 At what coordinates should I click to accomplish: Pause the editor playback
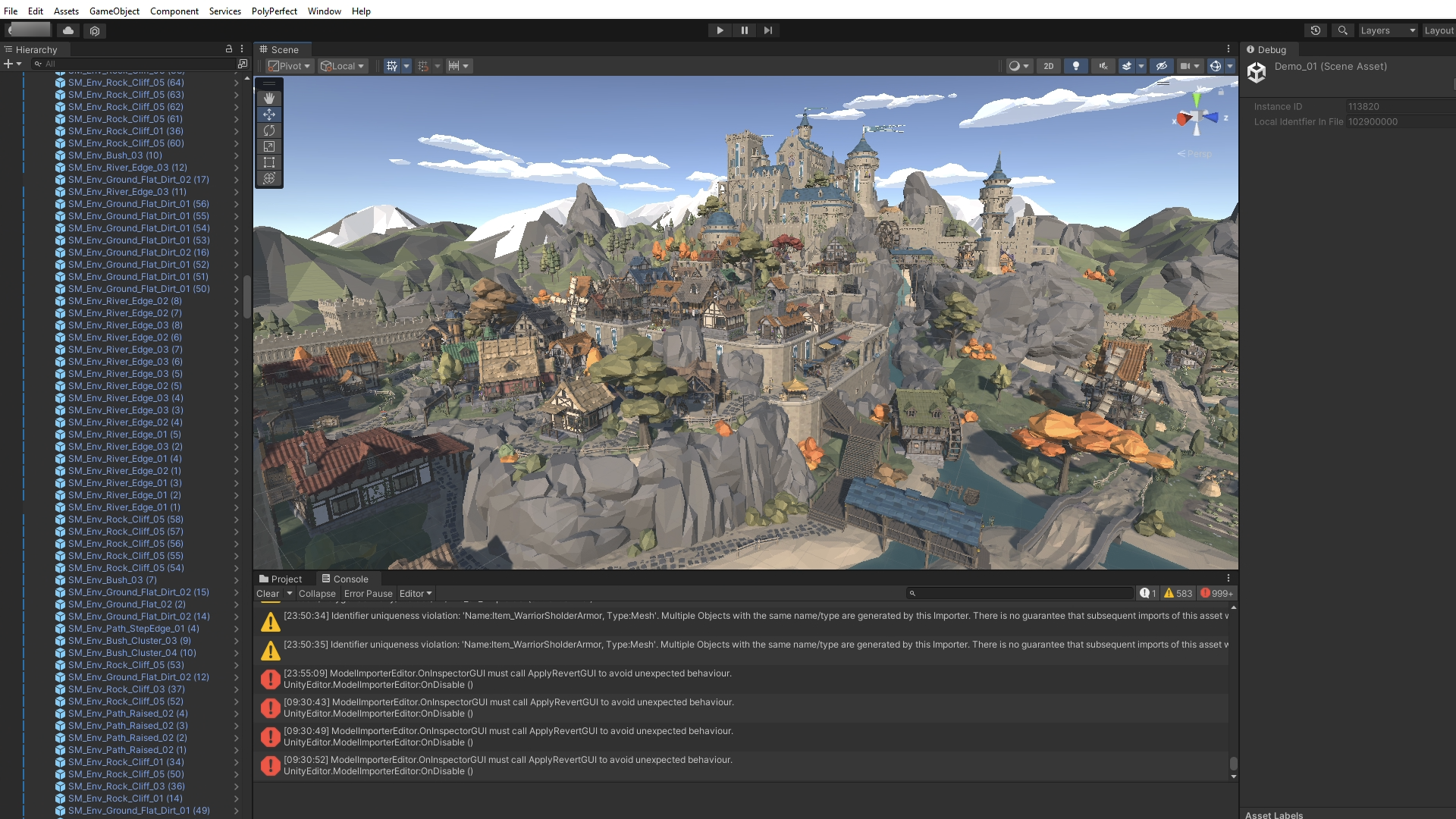pos(744,30)
